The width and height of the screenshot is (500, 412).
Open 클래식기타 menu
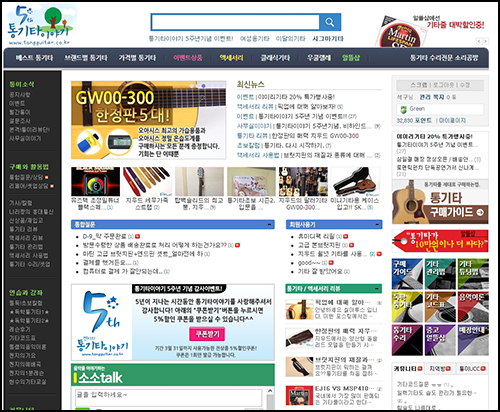pyautogui.click(x=275, y=58)
